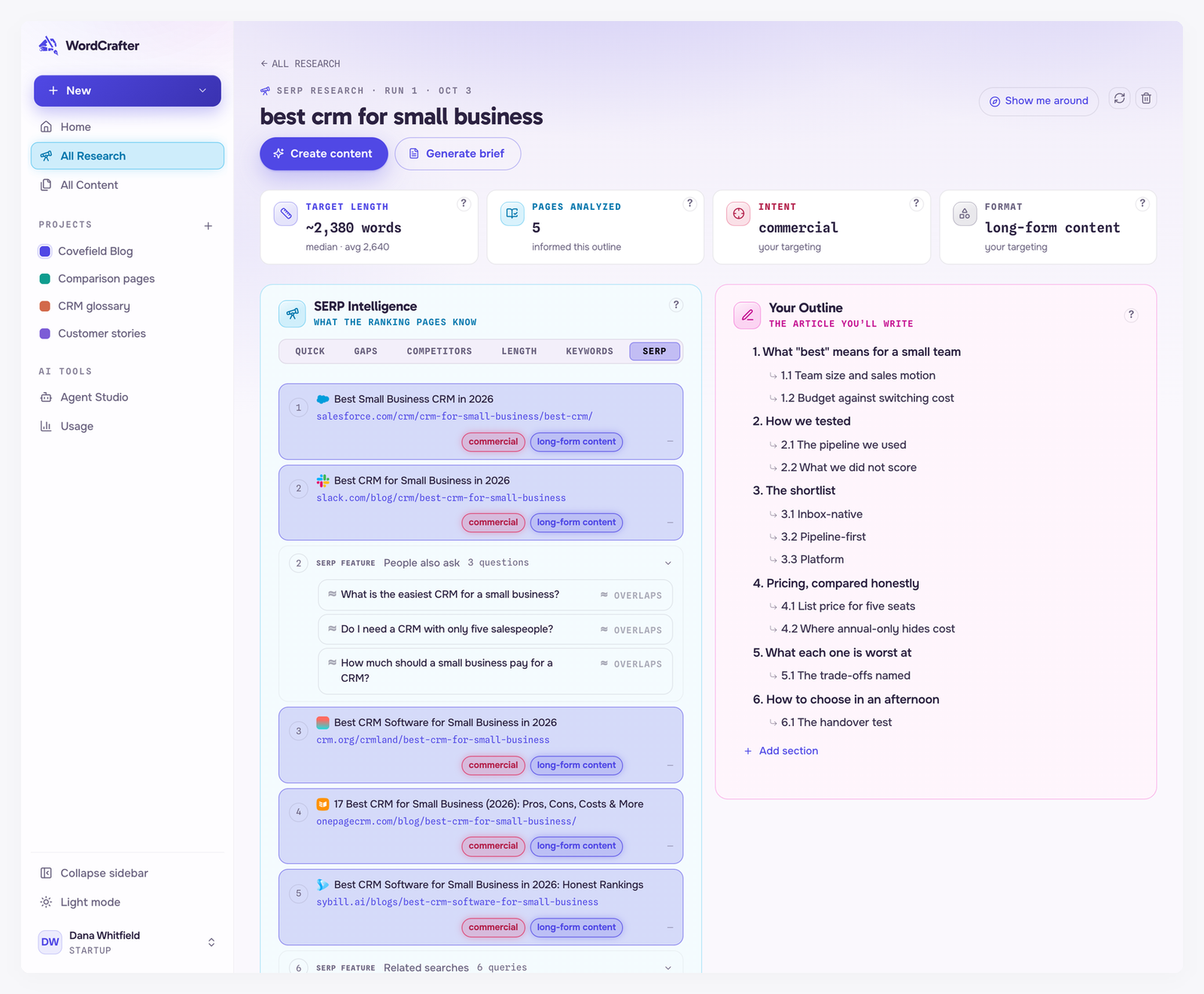Select outline item 3.2 Pipeline-first

point(823,537)
